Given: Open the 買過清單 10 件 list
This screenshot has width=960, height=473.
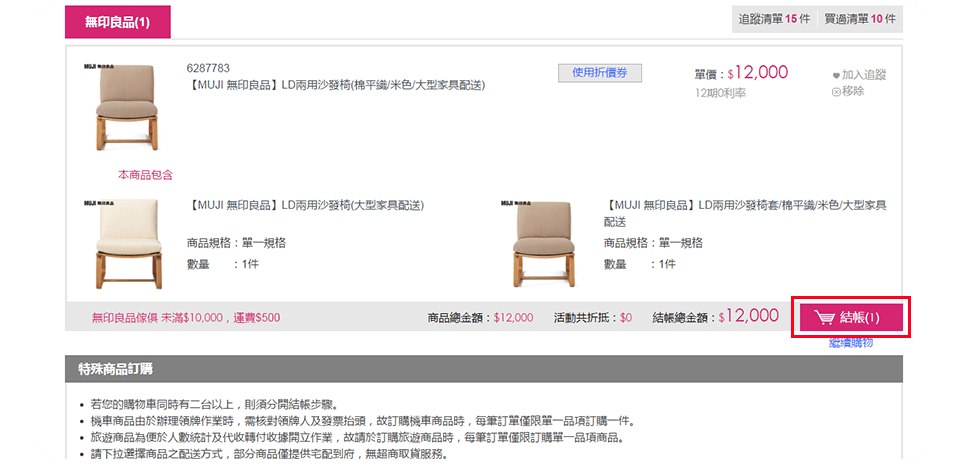Looking at the screenshot, I should pos(860,19).
